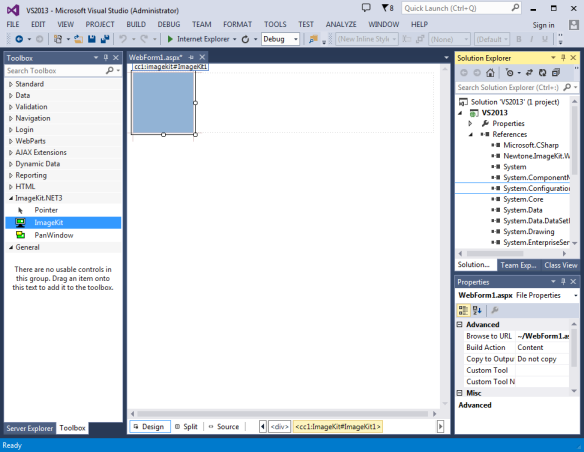
Task: Select the Pointer tool in Toolbox
Action: [x=63, y=210]
